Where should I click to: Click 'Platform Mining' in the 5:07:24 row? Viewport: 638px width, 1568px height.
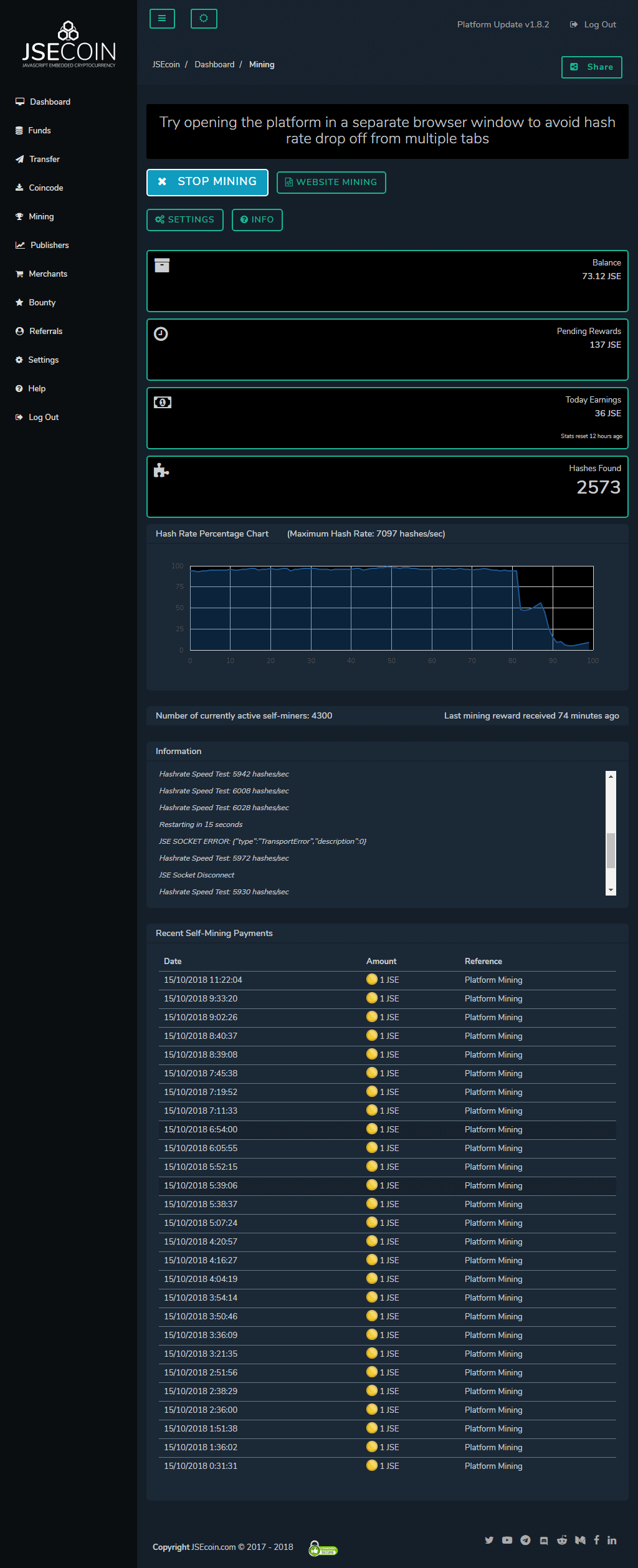[x=493, y=1223]
